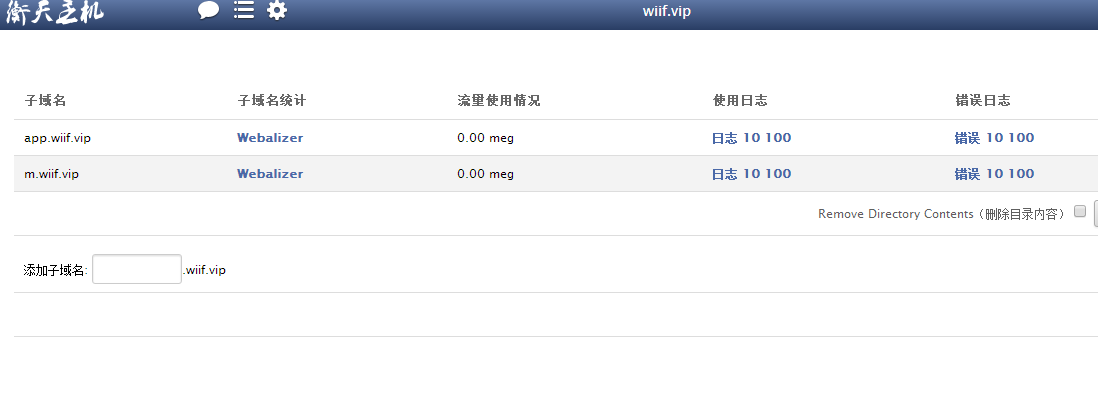Click the 子域名 column header
Screen dimensions: 1098x414
[x=46, y=101]
